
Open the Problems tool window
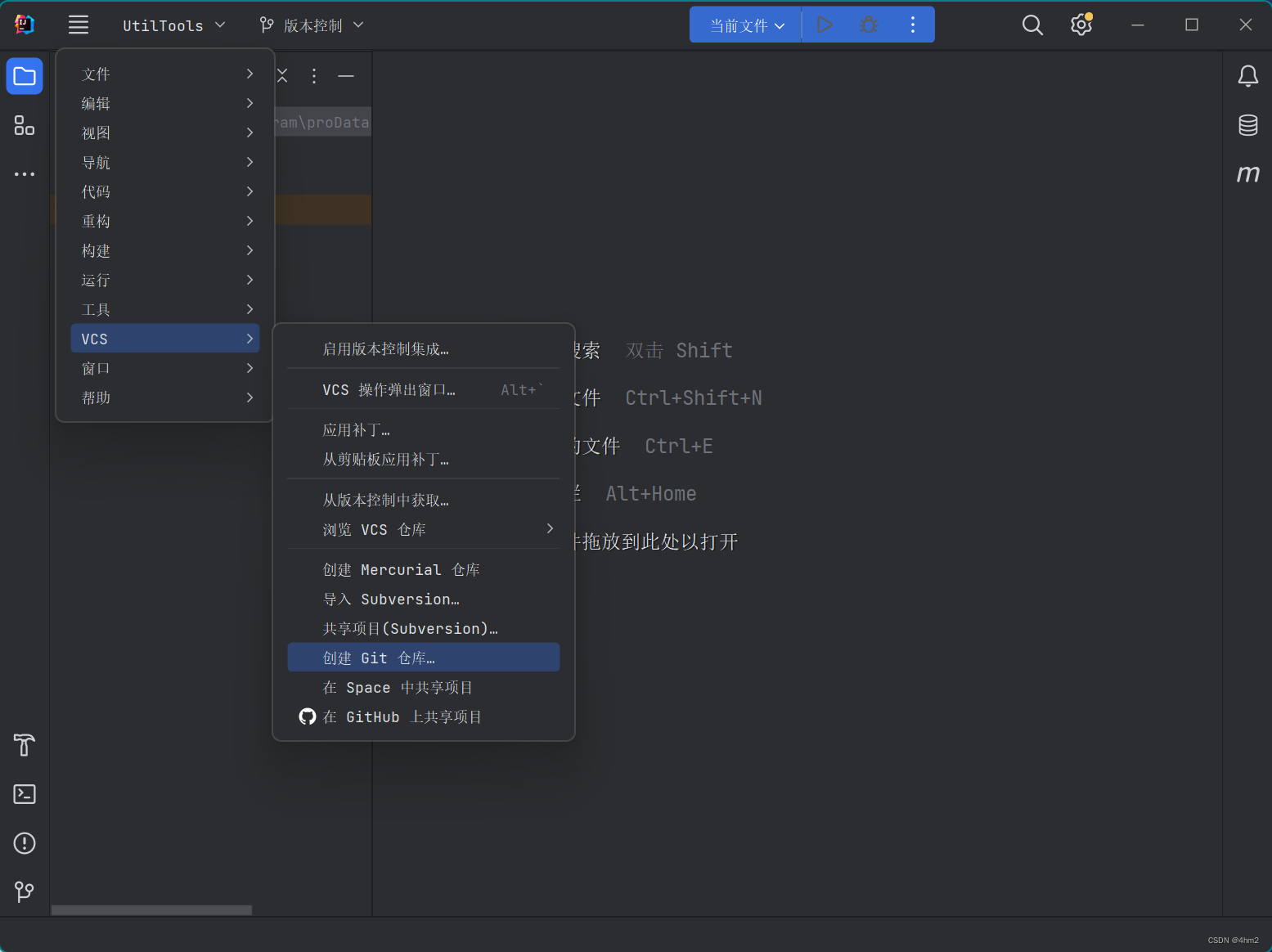pyautogui.click(x=25, y=843)
